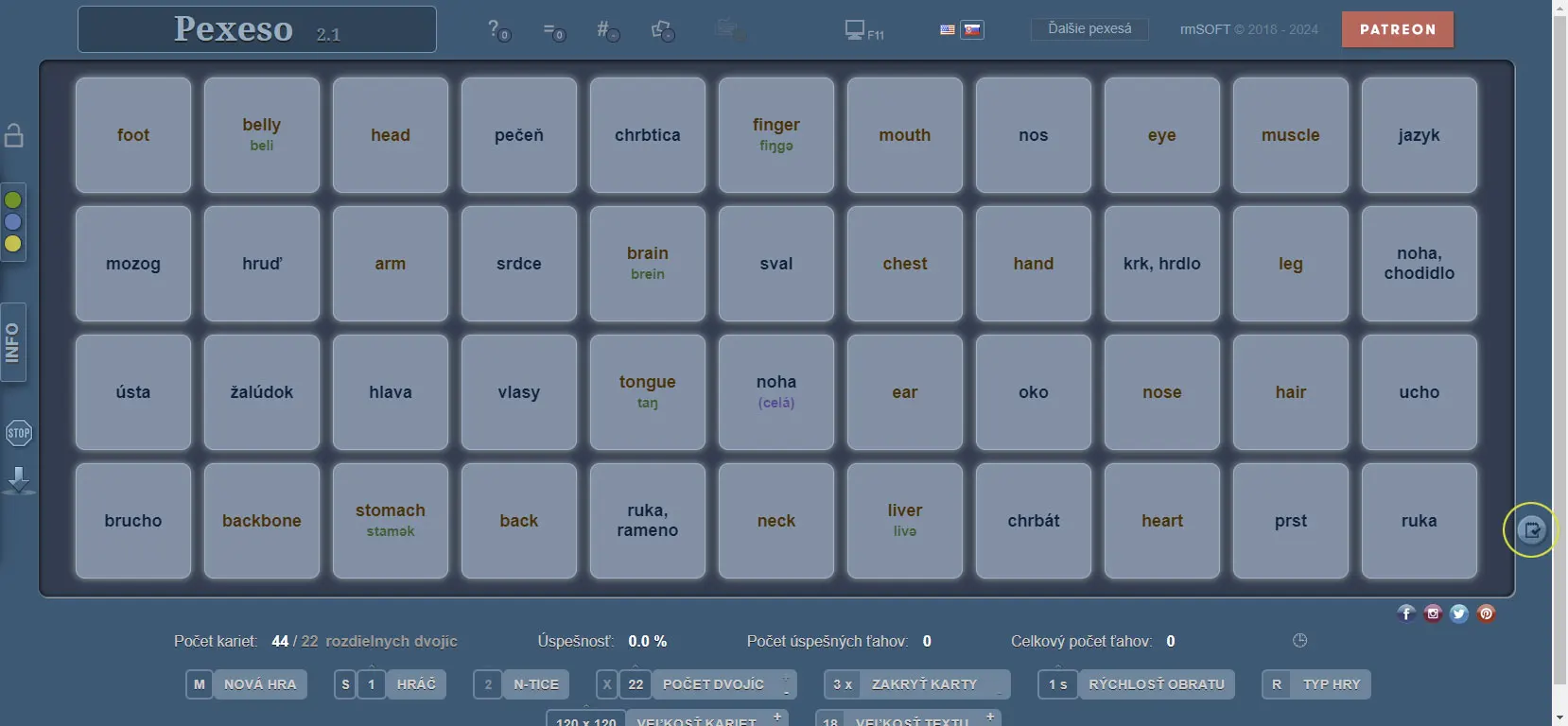Toggle the padlock lock icon

point(14,135)
